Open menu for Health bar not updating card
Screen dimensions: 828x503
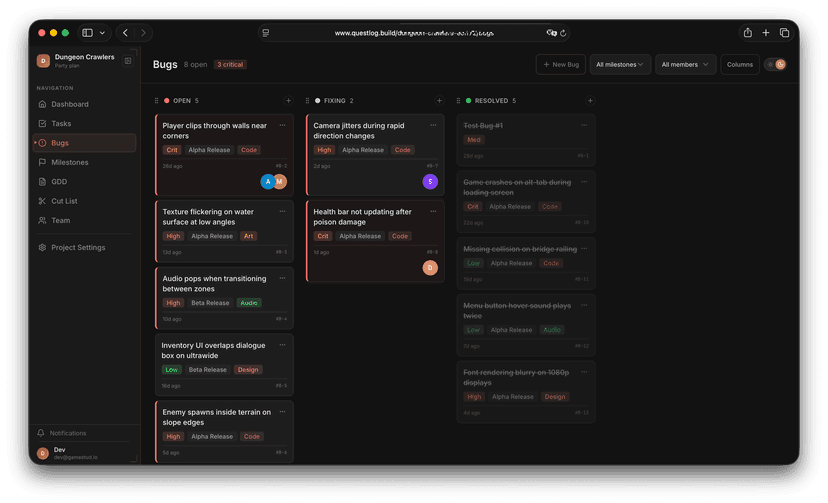[x=434, y=212]
